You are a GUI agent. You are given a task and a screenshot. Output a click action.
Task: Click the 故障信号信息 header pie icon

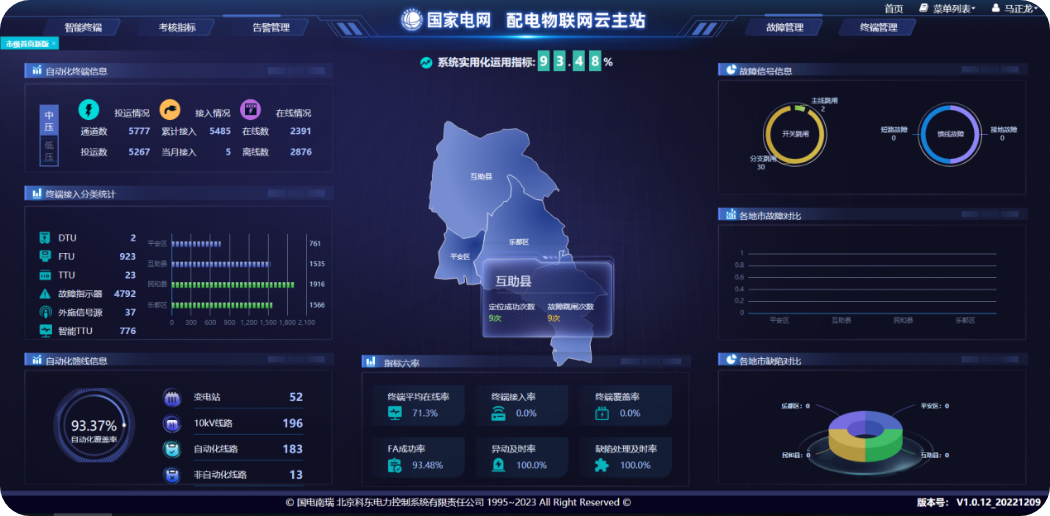point(730,70)
